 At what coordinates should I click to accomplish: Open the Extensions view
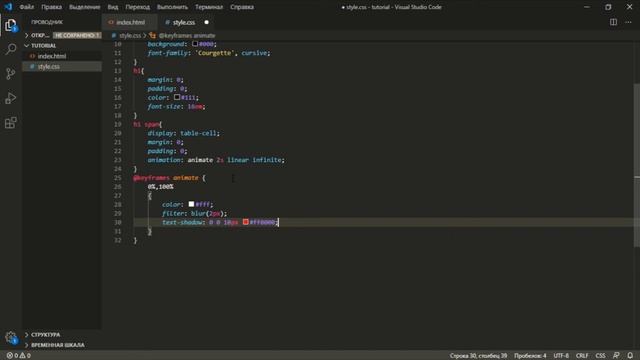click(11, 122)
